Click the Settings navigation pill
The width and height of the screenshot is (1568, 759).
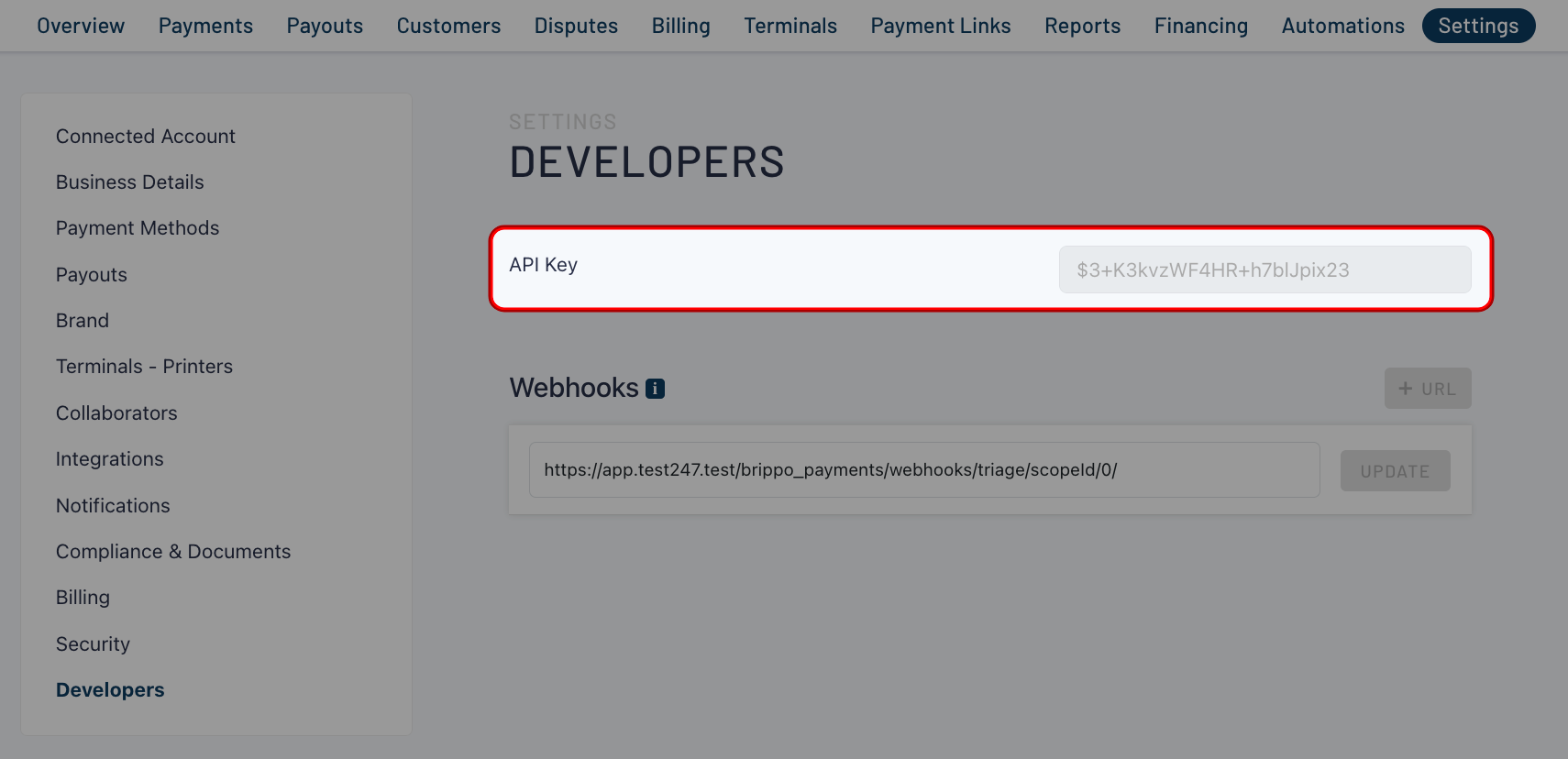[x=1477, y=26]
